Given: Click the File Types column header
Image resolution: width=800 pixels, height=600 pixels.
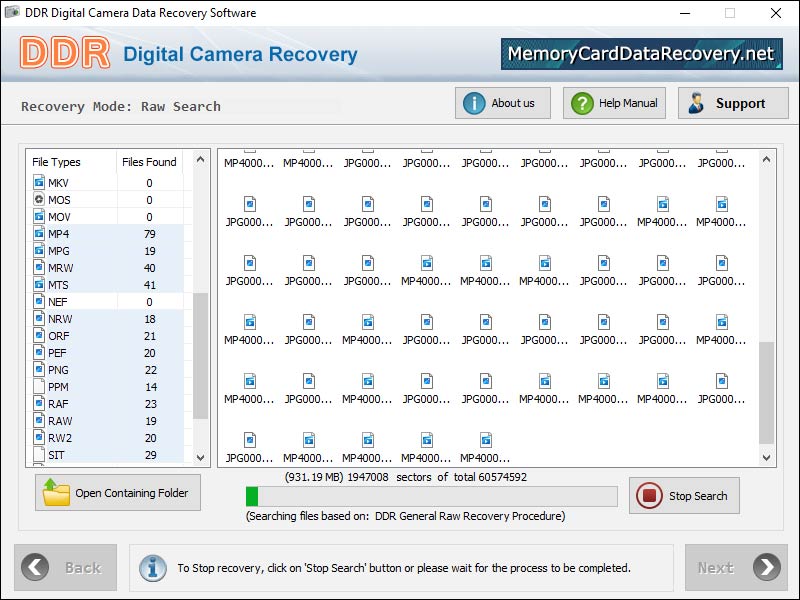Looking at the screenshot, I should (x=57, y=162).
